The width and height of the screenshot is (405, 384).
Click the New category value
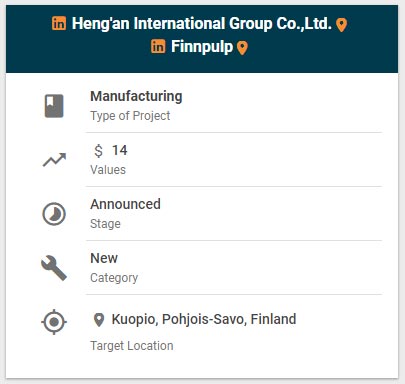104,258
